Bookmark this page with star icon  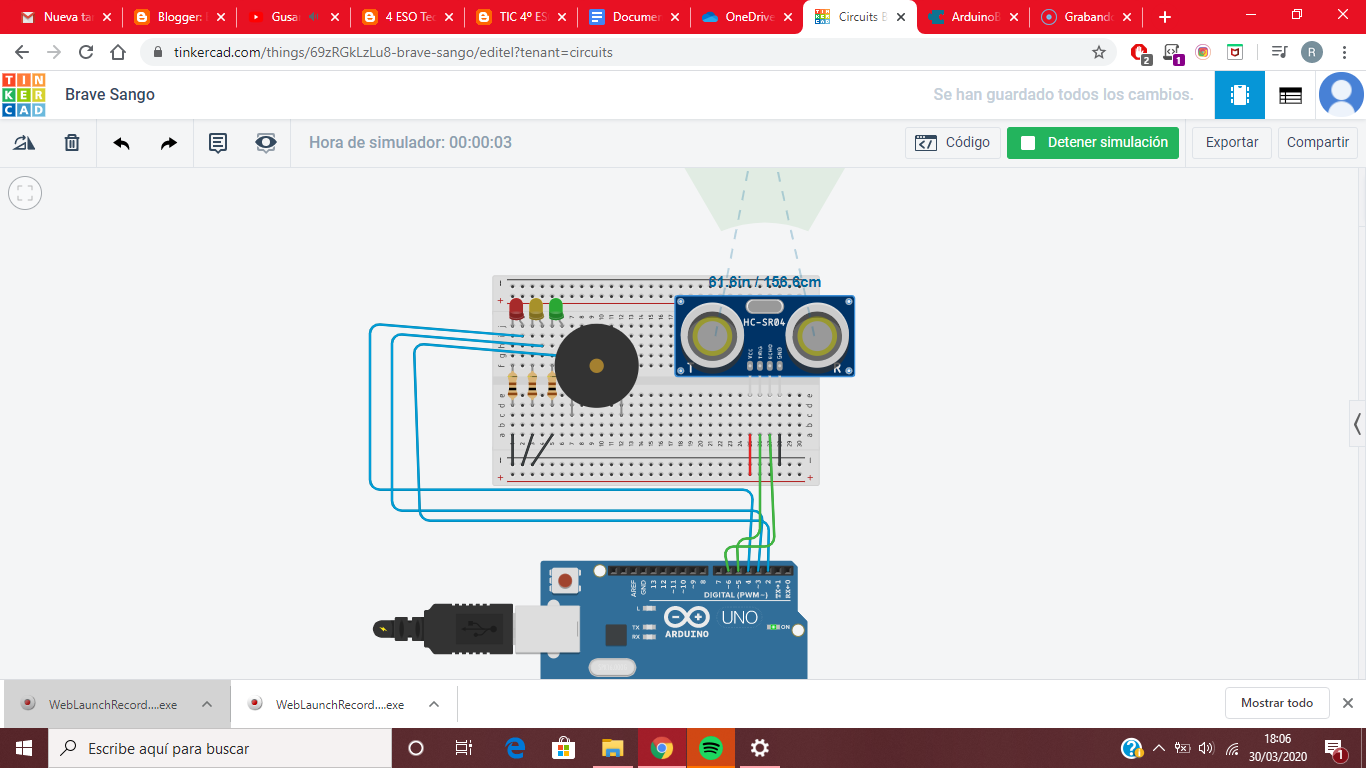pos(1098,52)
